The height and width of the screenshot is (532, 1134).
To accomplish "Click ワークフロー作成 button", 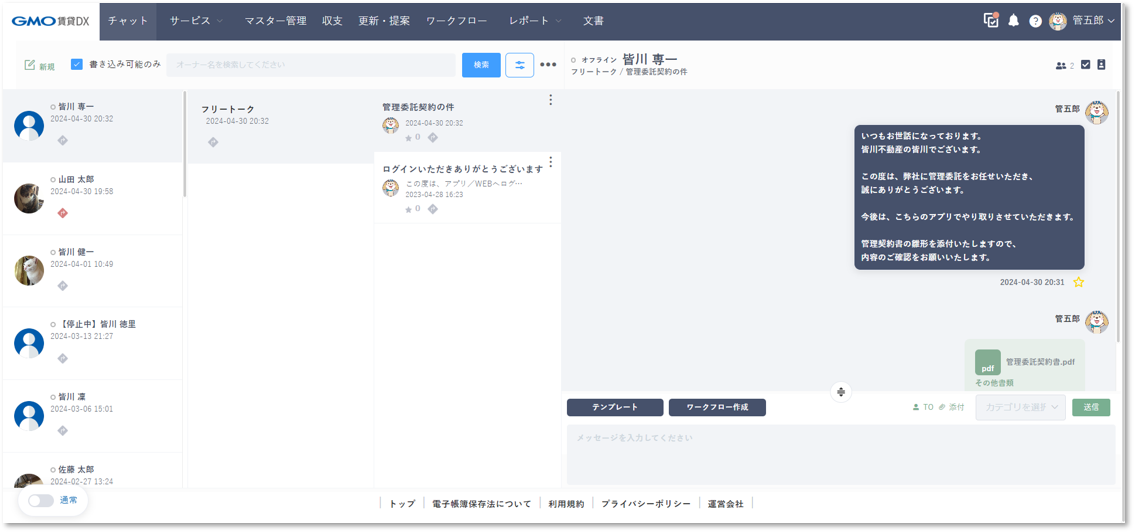I will point(717,407).
